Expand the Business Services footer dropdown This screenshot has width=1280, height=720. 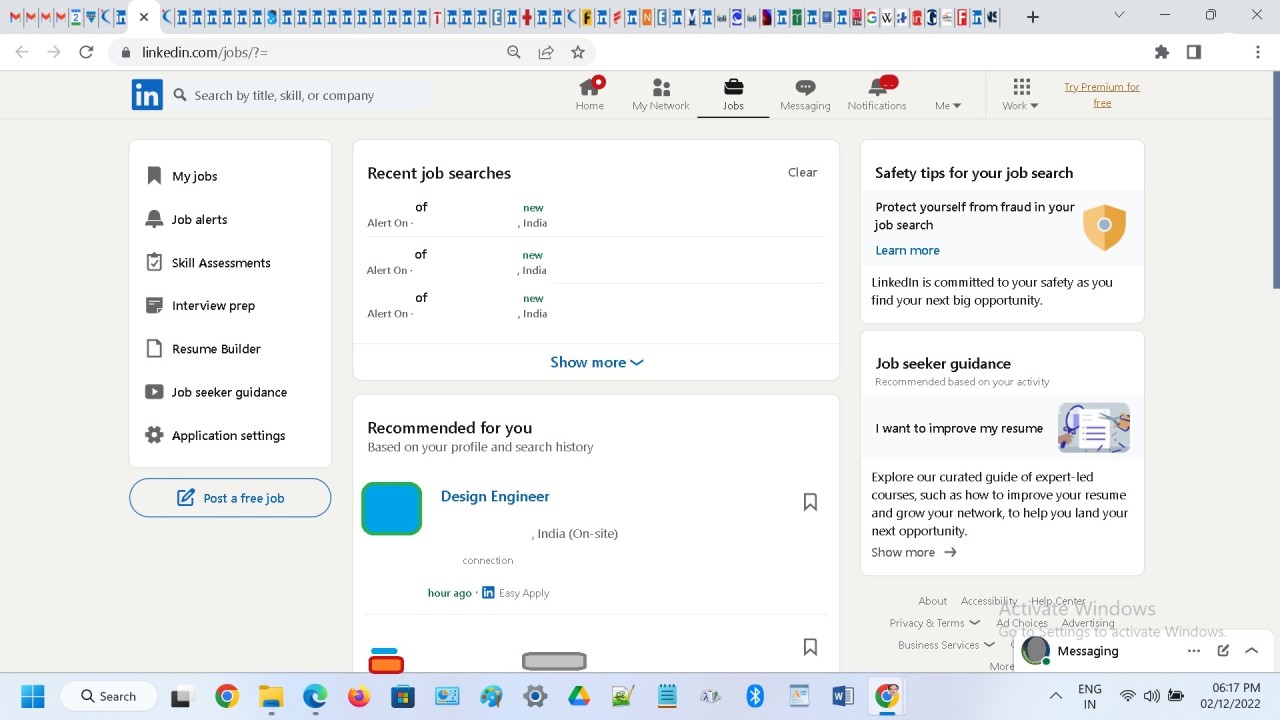[x=946, y=645]
